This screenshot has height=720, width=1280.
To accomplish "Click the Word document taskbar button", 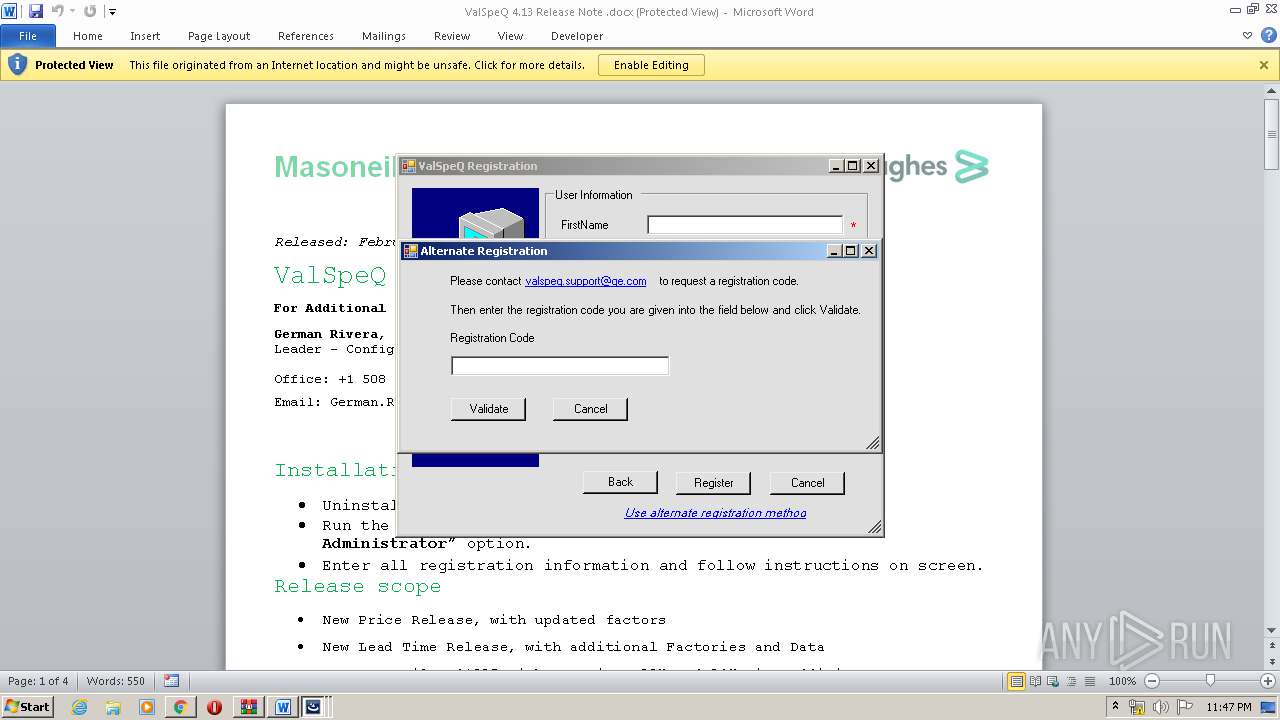I will pyautogui.click(x=283, y=707).
